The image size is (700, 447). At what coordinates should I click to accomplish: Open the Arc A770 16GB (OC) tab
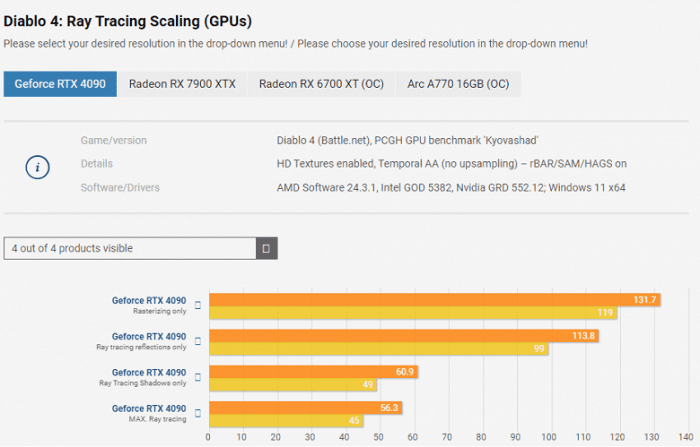tap(458, 84)
